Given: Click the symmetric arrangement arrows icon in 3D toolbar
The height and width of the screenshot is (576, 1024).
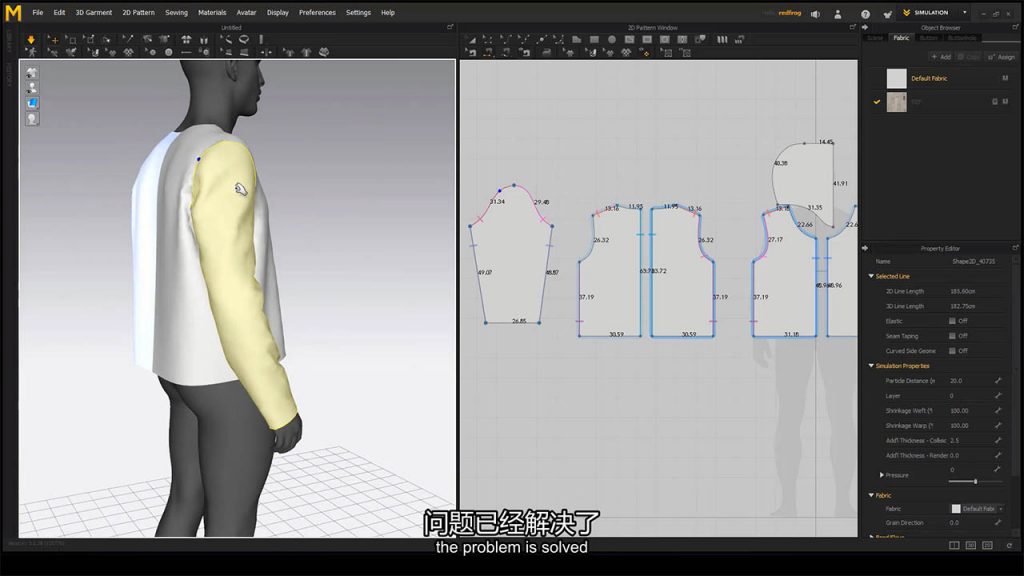Looking at the screenshot, I should click(x=267, y=52).
